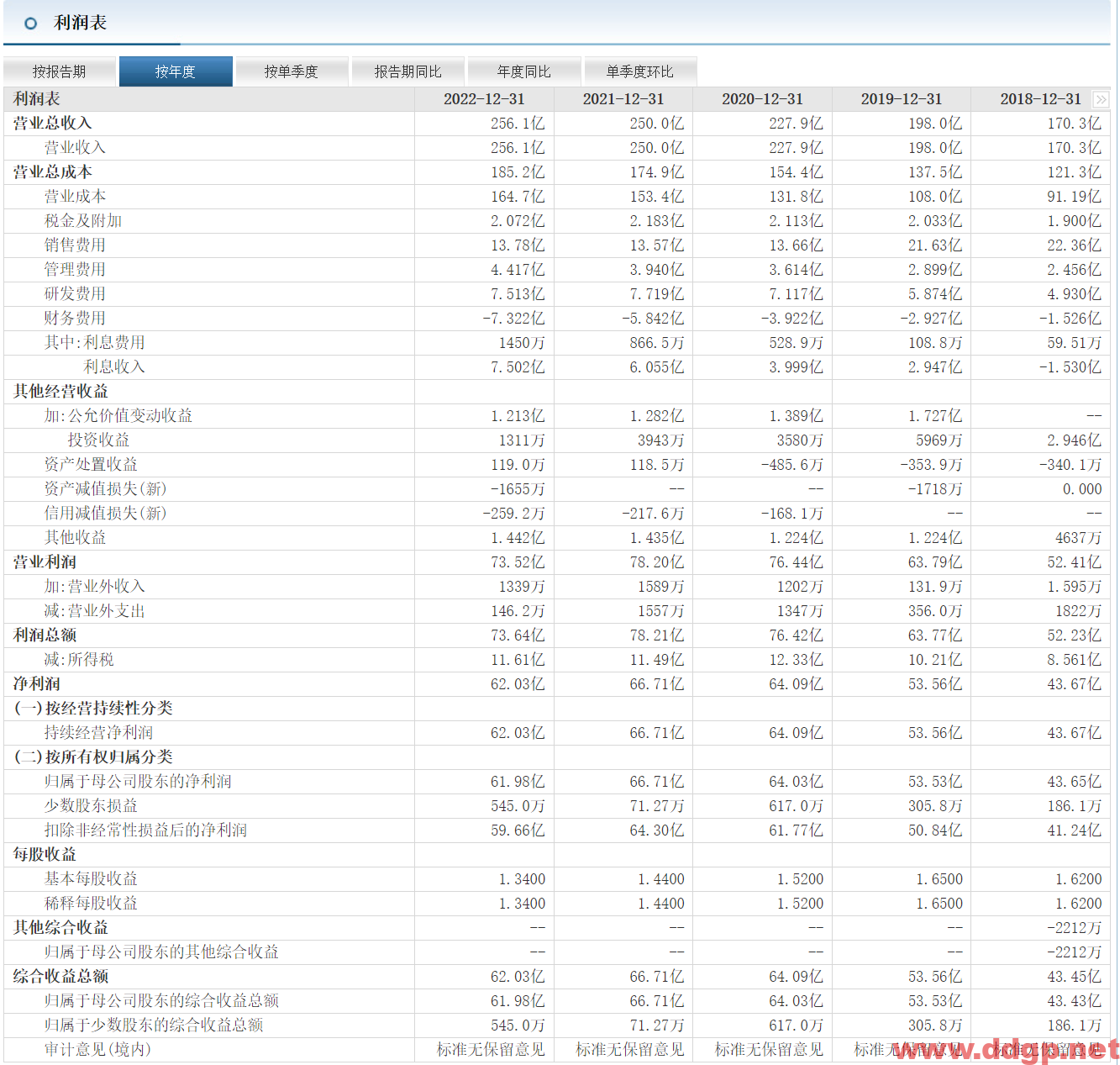Click the 其他经营收益 section label

60,392
